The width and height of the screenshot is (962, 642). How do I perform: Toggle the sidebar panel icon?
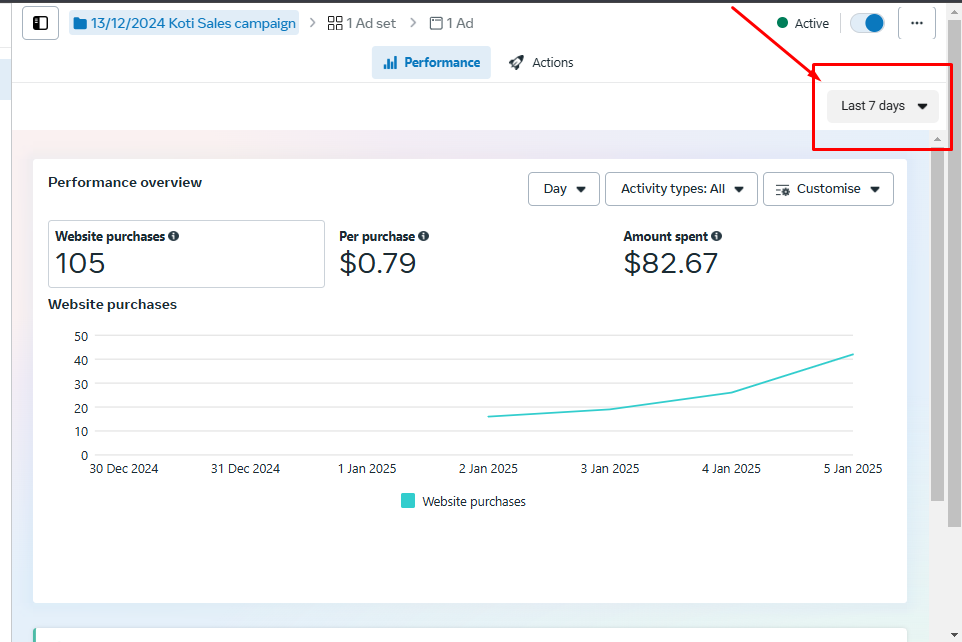coord(40,23)
